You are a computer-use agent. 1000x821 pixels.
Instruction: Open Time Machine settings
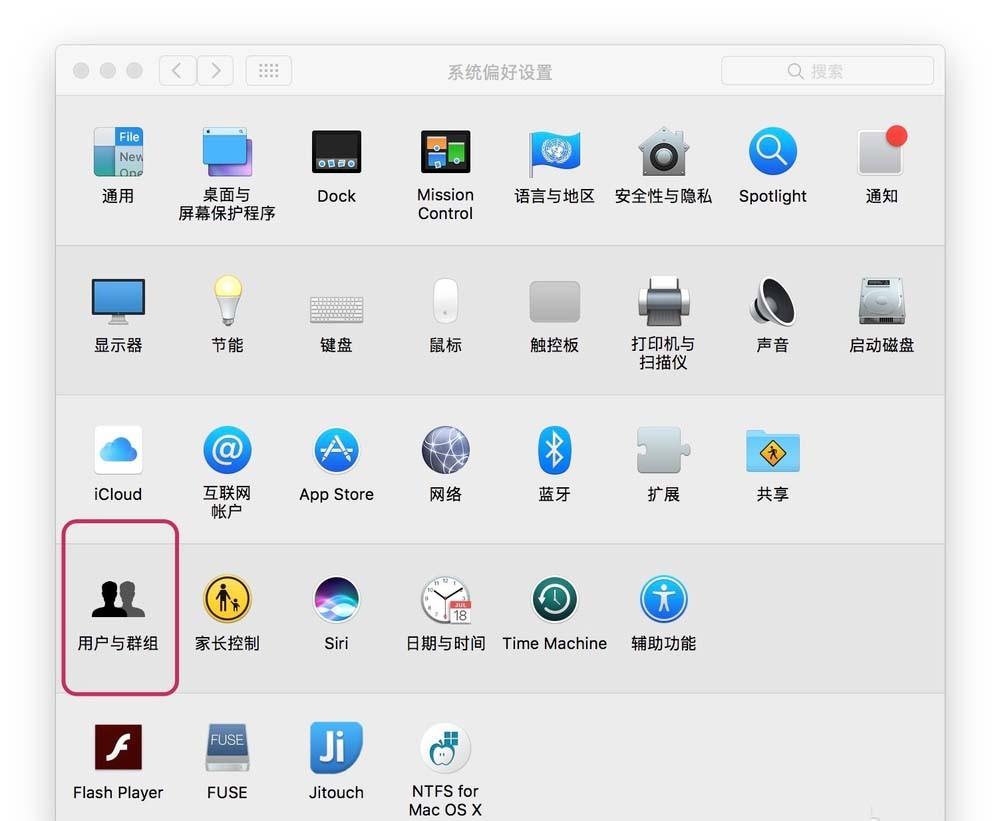pyautogui.click(x=554, y=599)
